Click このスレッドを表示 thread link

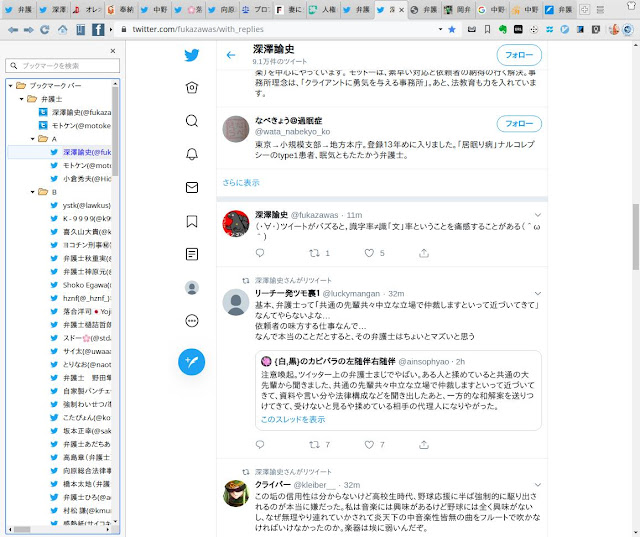293,419
